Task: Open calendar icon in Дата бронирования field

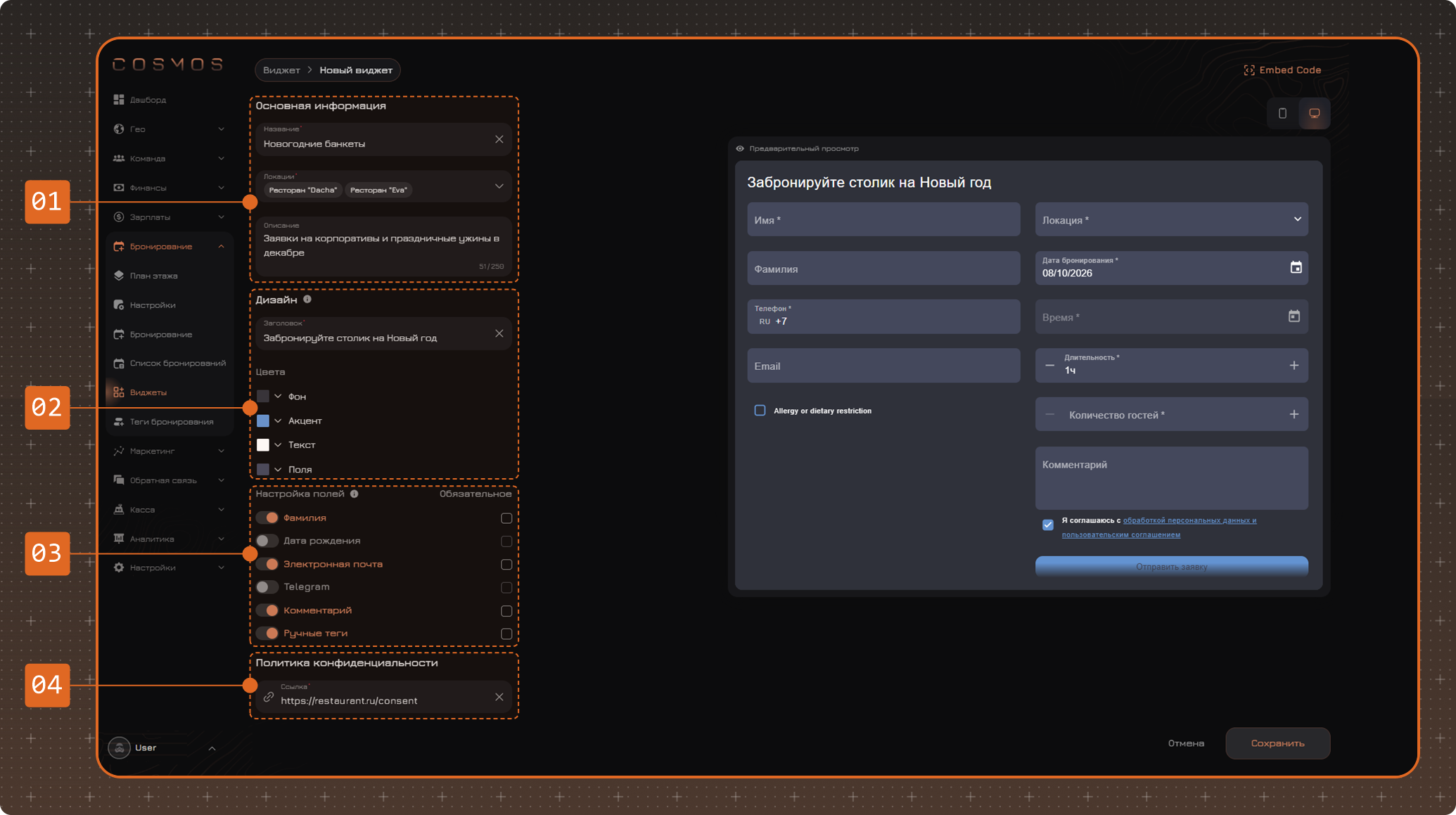Action: coord(1296,267)
